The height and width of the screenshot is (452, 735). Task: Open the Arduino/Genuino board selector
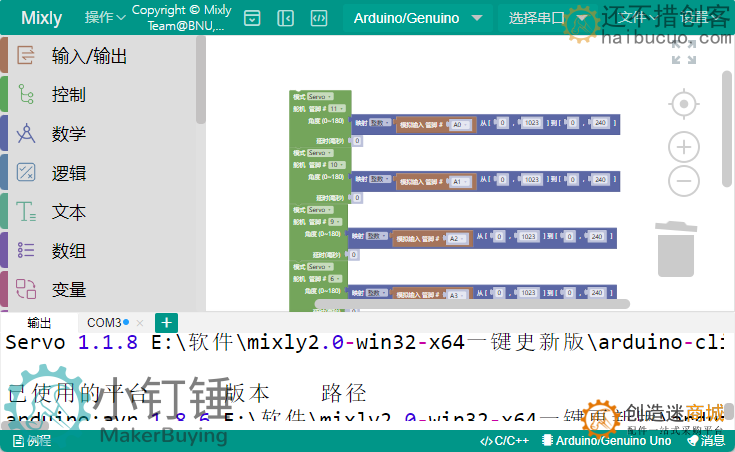[x=417, y=18]
